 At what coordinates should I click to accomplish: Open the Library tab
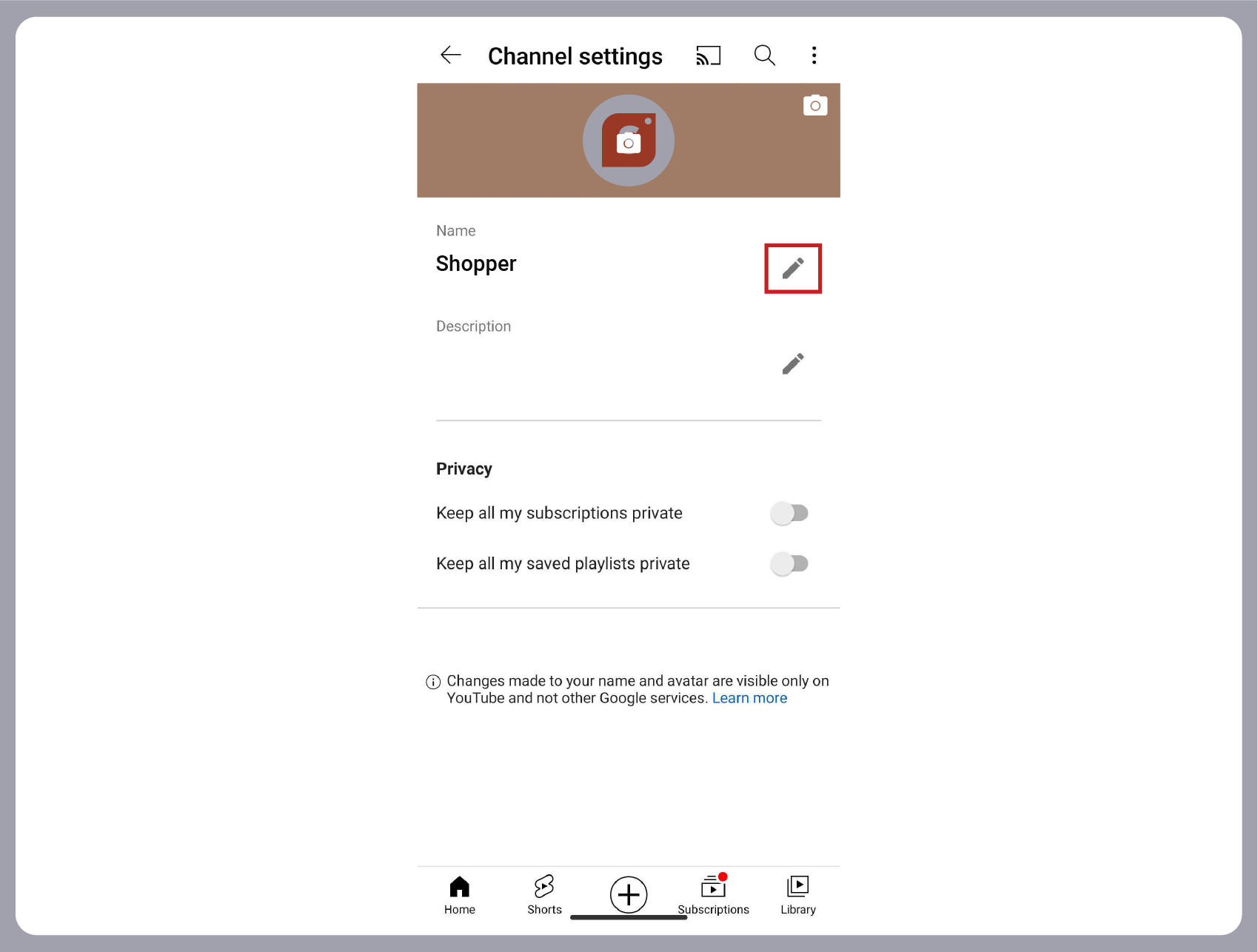[x=798, y=895]
